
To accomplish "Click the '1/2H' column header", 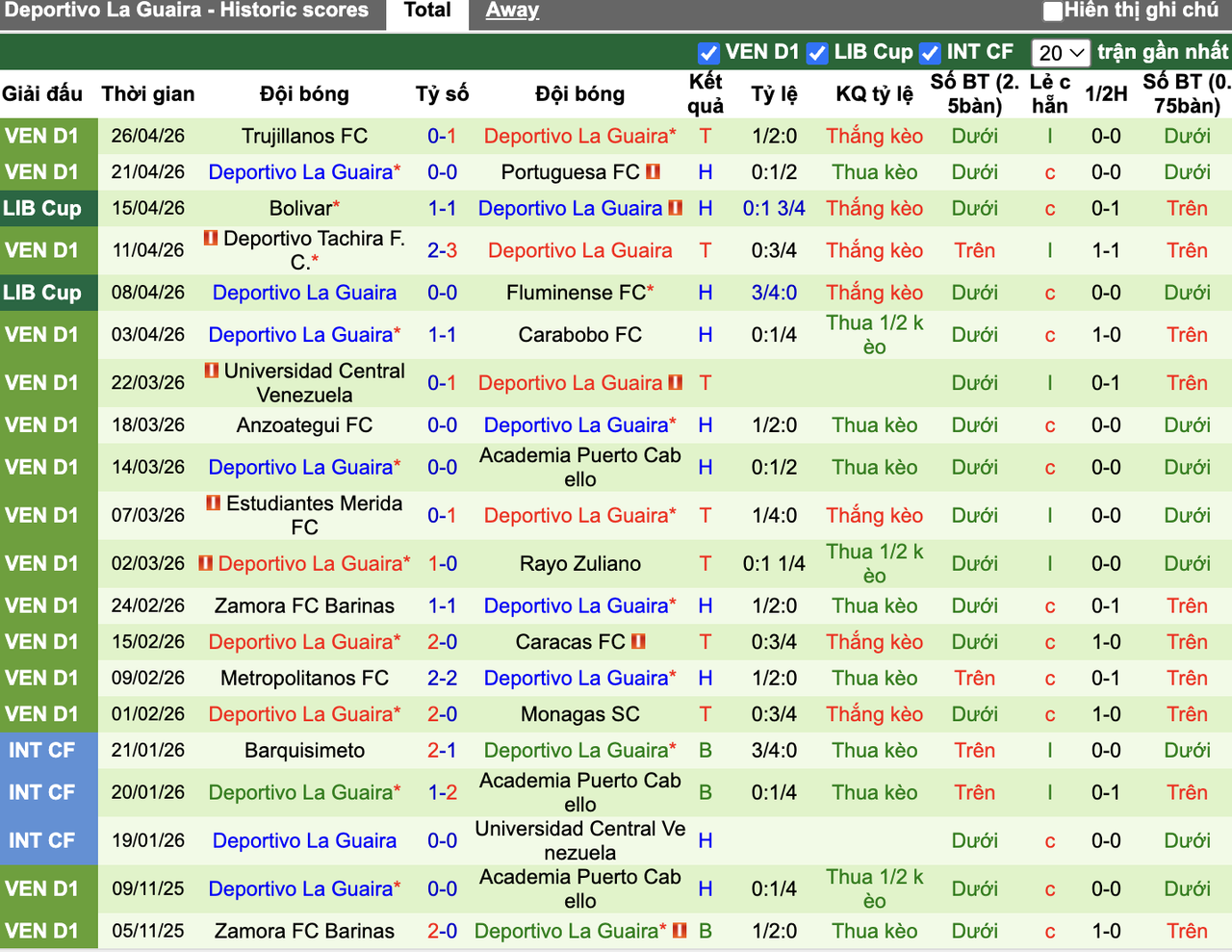I will (x=1106, y=93).
